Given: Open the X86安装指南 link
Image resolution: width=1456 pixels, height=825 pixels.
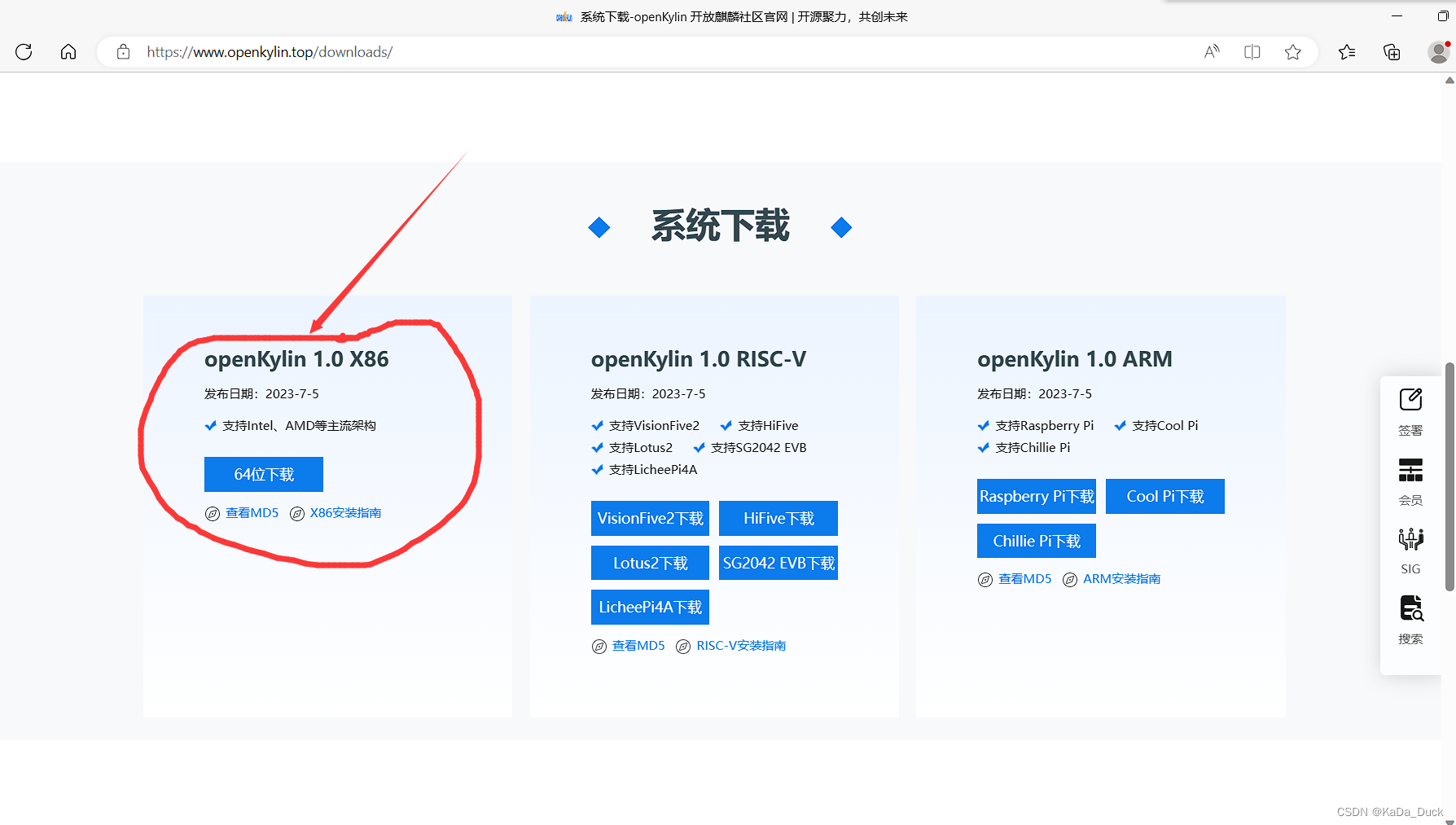Looking at the screenshot, I should (x=345, y=513).
